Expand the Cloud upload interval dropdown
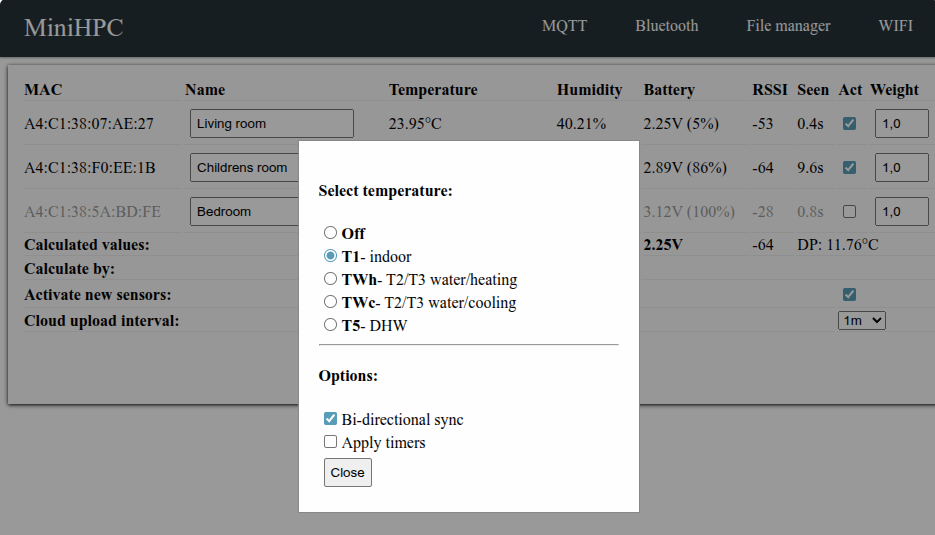Viewport: 935px width, 535px height. pyautogui.click(x=861, y=320)
